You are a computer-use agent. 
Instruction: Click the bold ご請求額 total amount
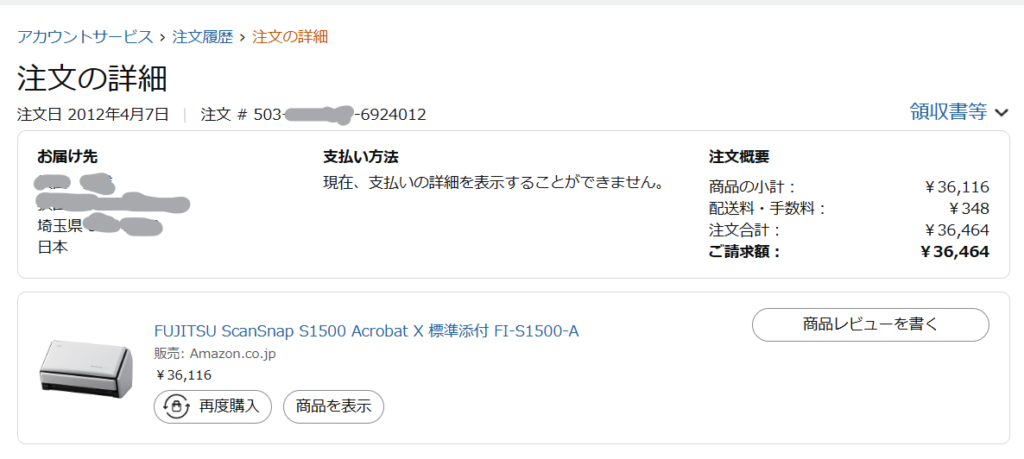[x=954, y=252]
